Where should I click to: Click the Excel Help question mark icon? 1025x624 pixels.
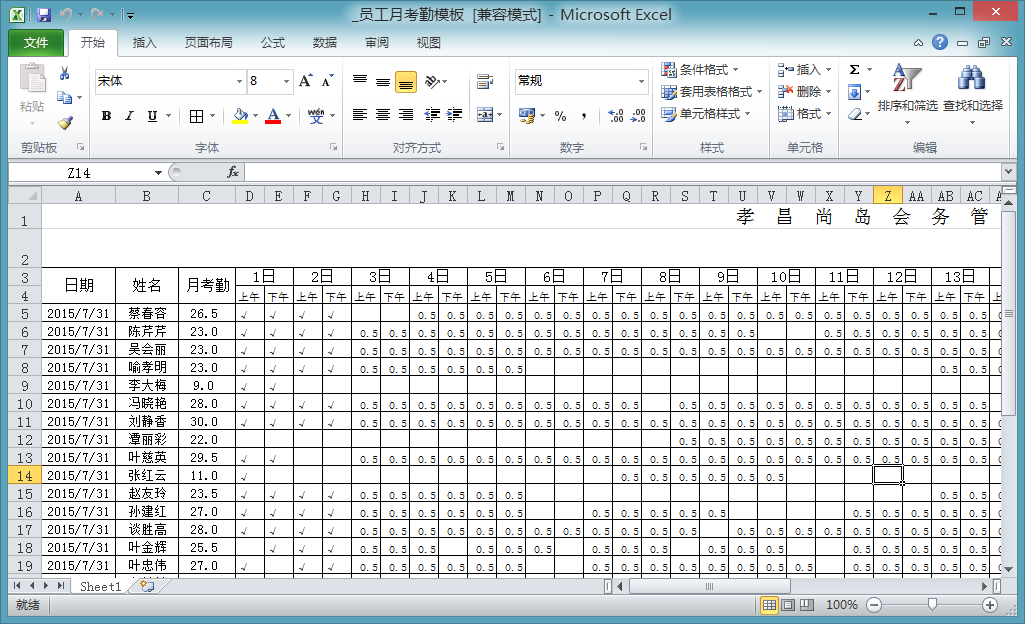point(940,42)
